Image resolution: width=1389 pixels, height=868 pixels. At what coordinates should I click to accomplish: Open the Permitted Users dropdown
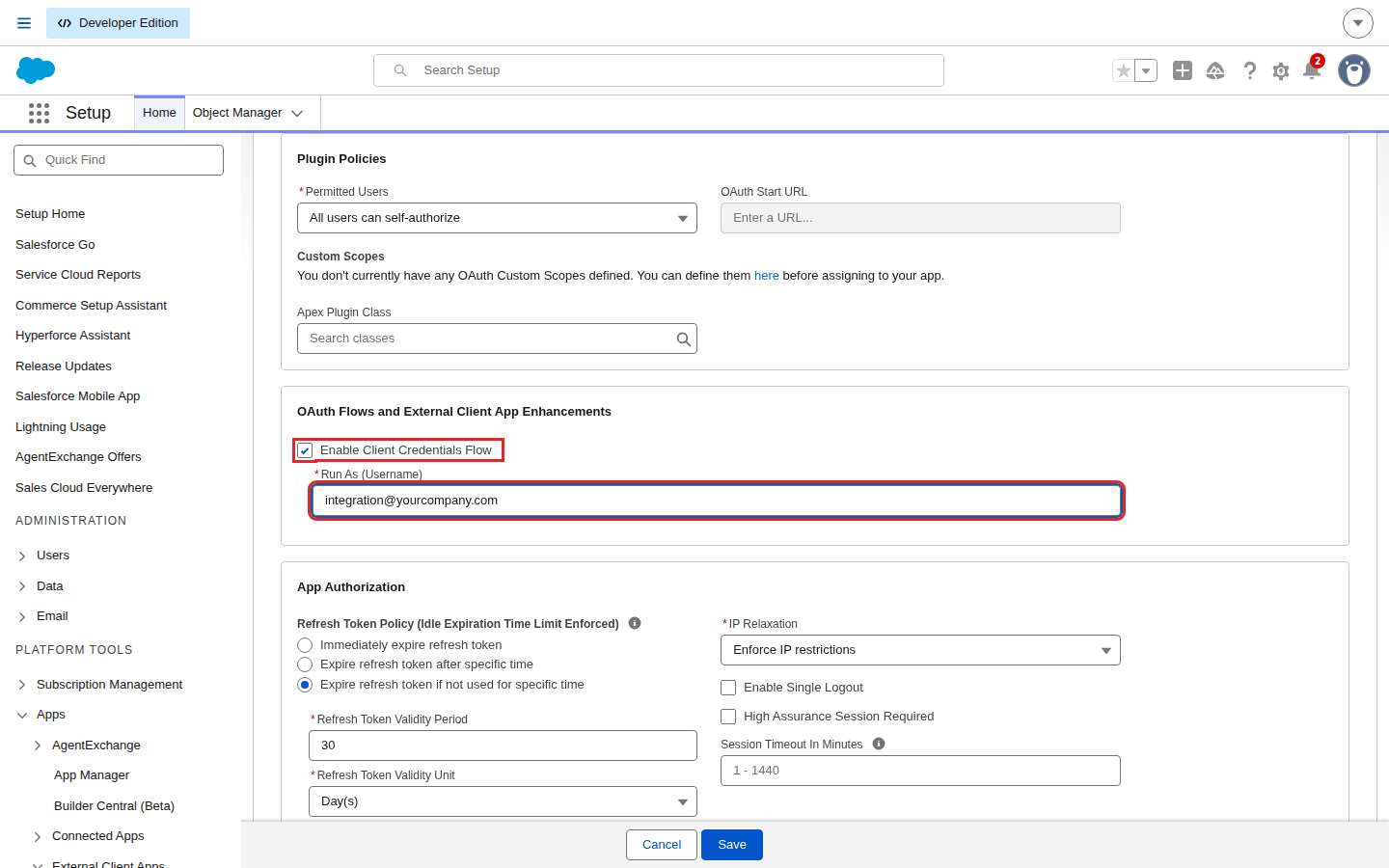497,218
